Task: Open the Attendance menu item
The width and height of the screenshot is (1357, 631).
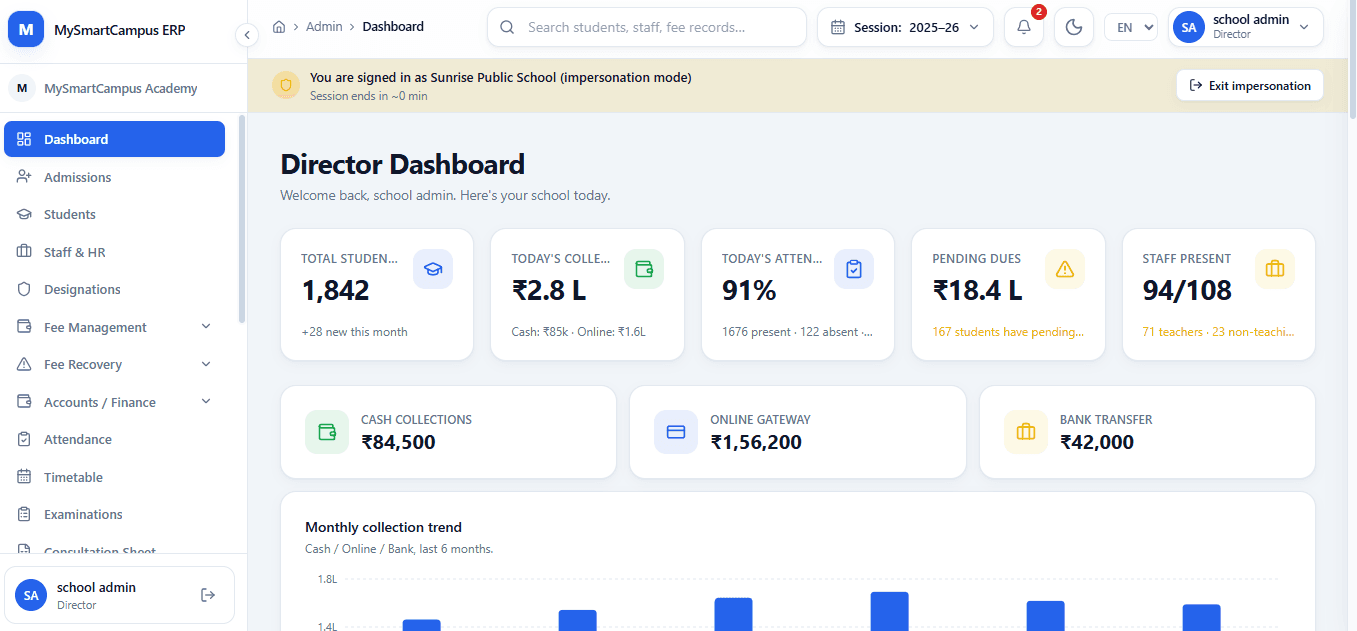Action: pyautogui.click(x=114, y=439)
